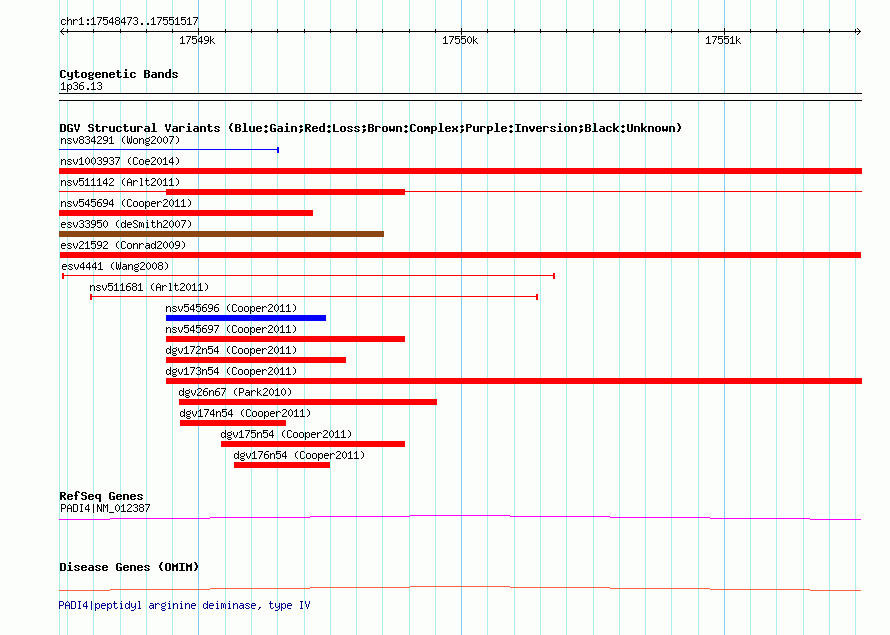Select the red esv21592 loss bar
The image size is (890, 635).
(x=460, y=255)
